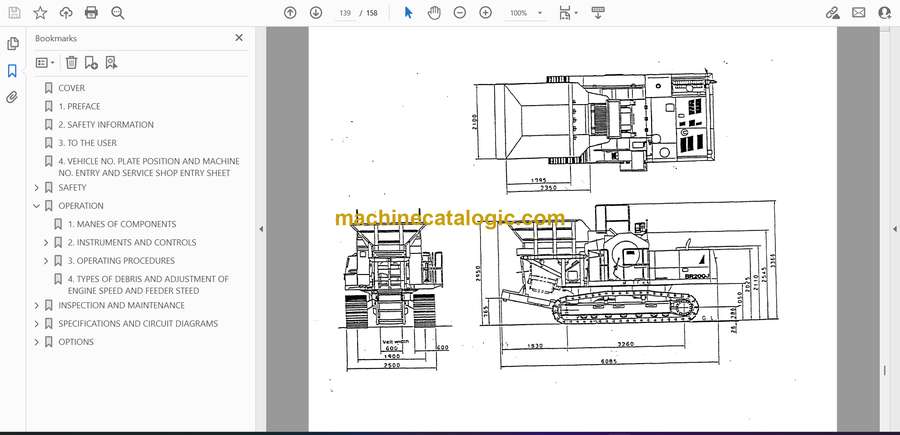Open the find text magnifier tool

(x=118, y=13)
